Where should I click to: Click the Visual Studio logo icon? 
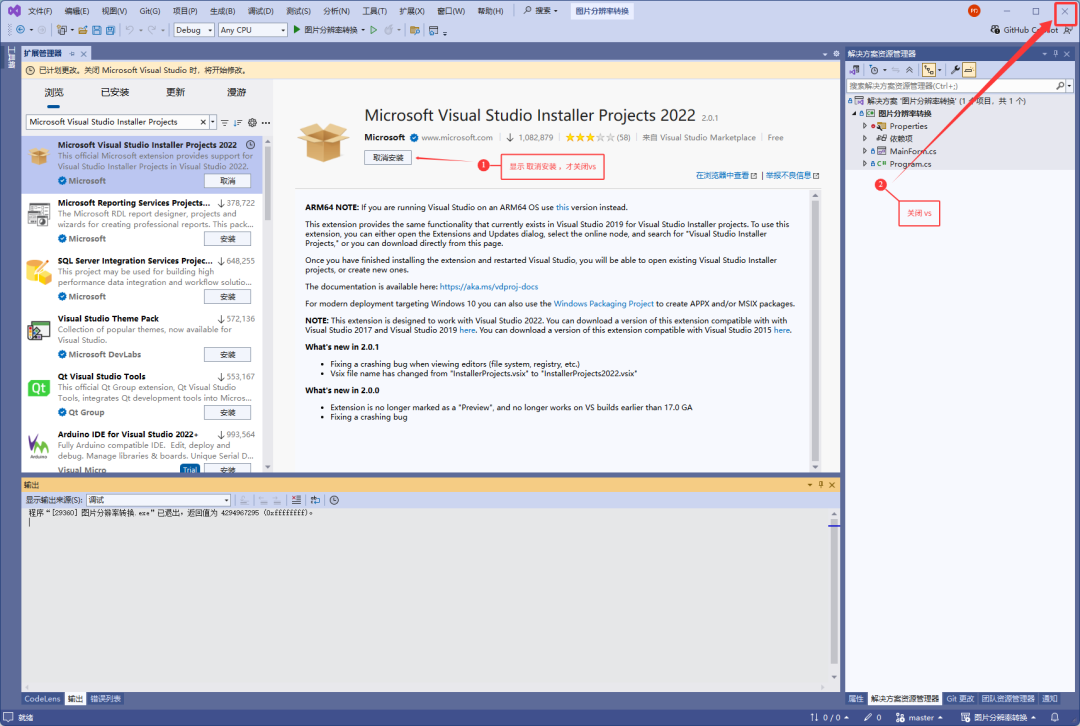point(14,10)
